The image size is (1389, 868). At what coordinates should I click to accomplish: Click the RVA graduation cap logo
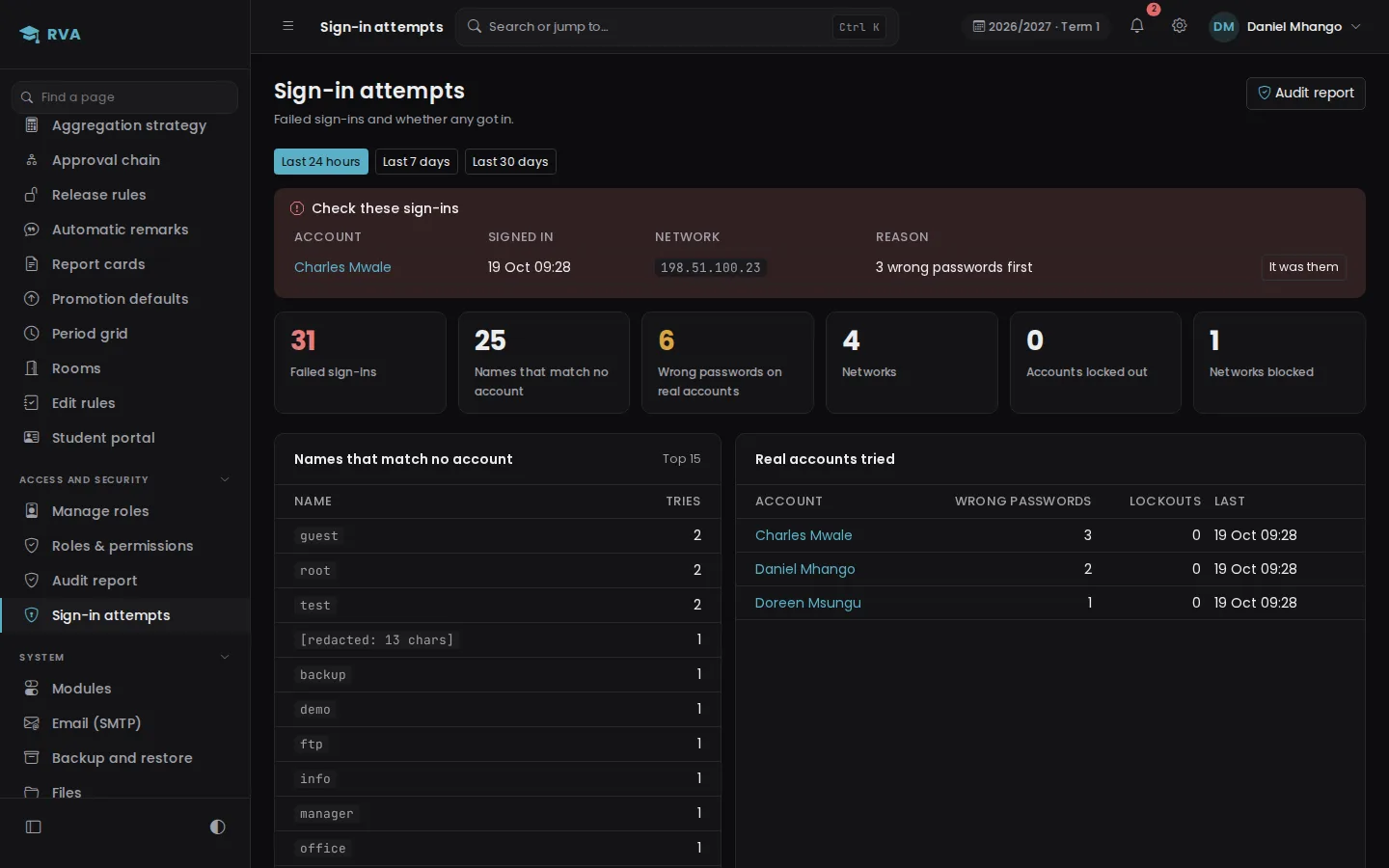[30, 35]
